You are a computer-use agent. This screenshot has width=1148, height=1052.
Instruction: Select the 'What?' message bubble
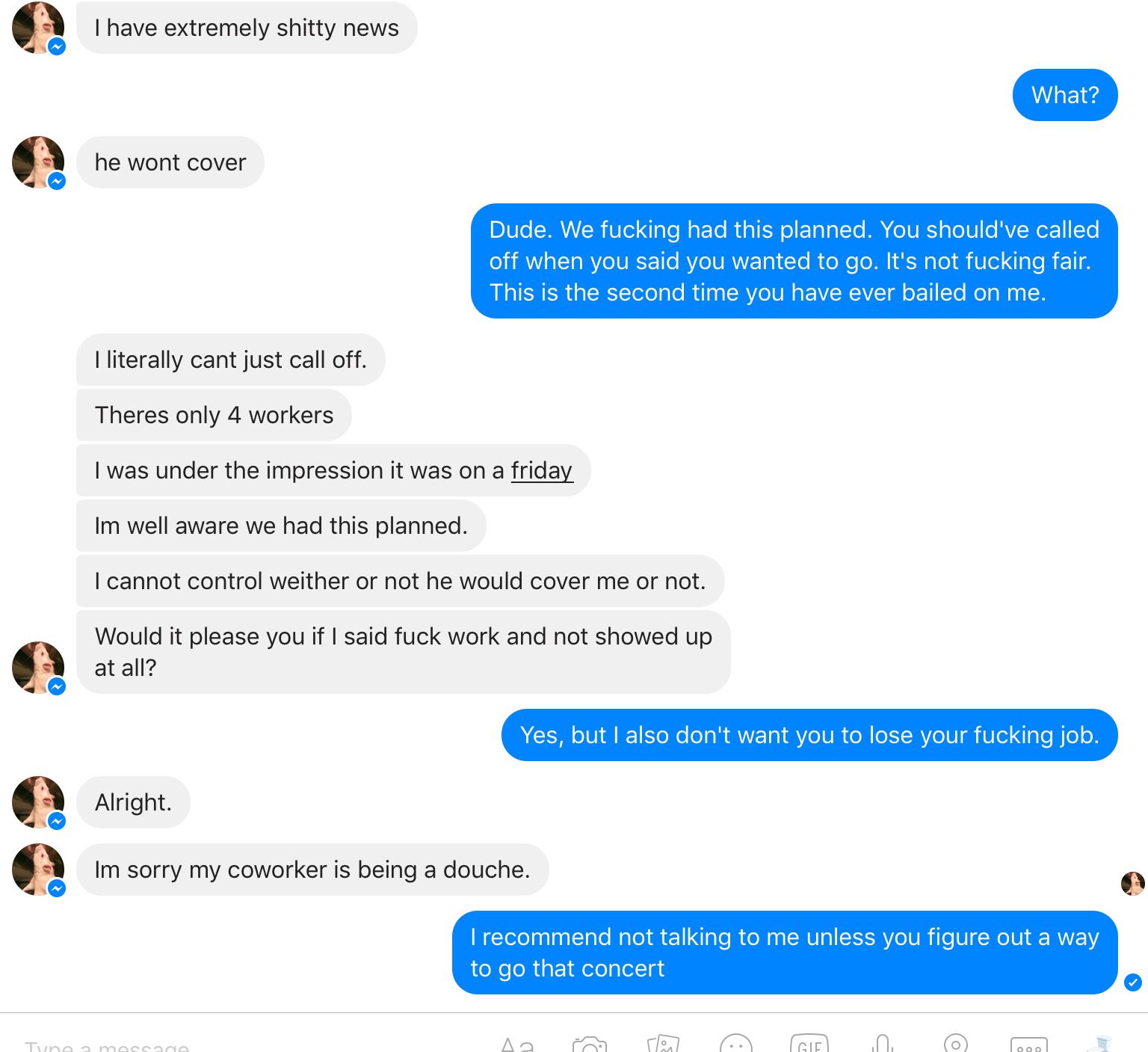point(1065,95)
